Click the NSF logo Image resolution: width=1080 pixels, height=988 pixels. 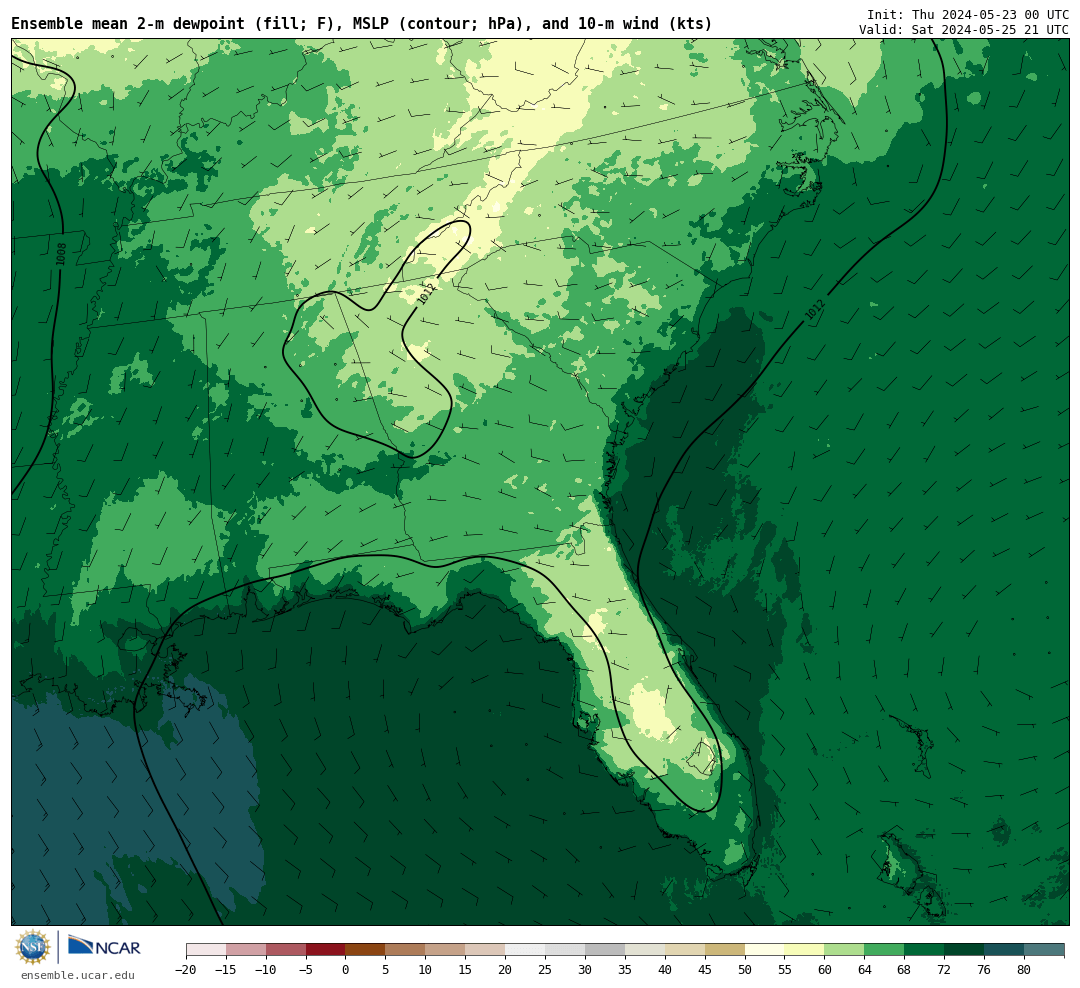click(33, 947)
